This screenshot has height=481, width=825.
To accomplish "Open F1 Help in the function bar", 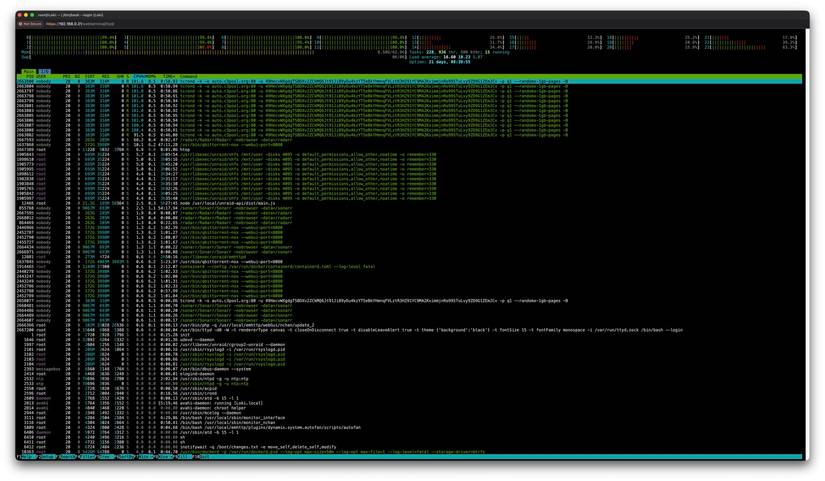I will click(x=29, y=457).
